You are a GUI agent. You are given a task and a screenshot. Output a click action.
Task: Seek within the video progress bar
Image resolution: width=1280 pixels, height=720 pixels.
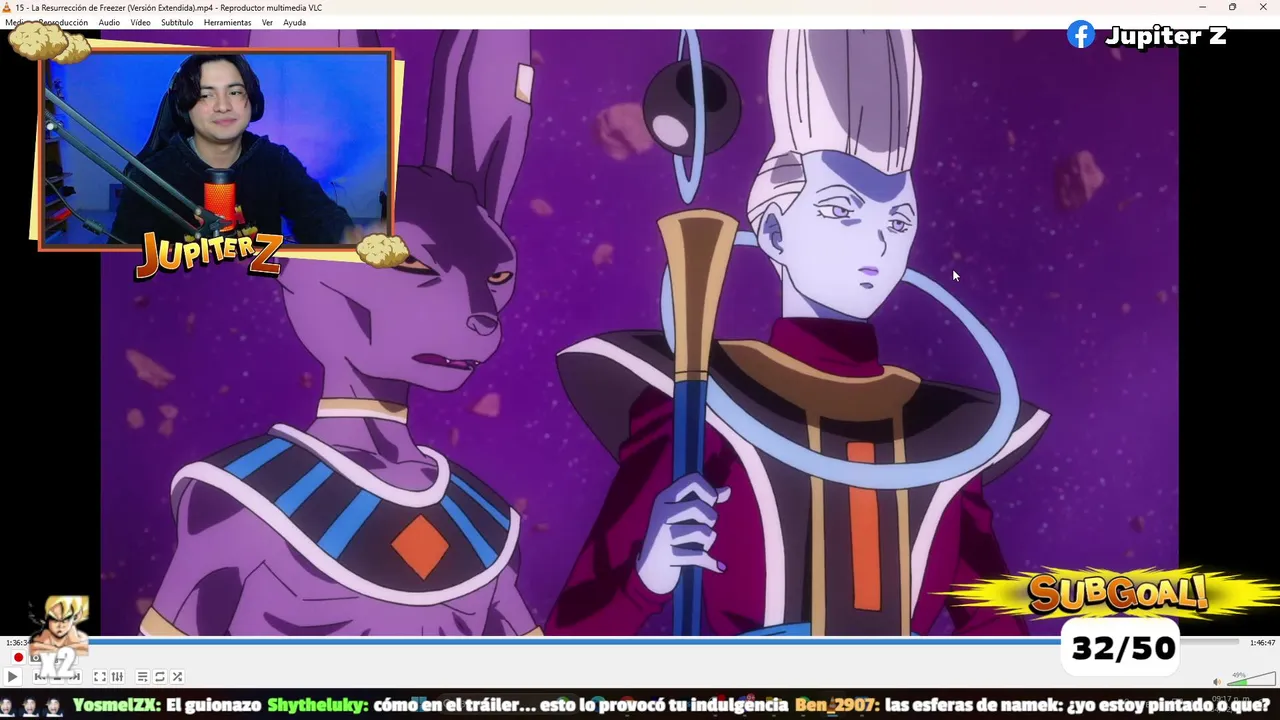[x=635, y=642]
